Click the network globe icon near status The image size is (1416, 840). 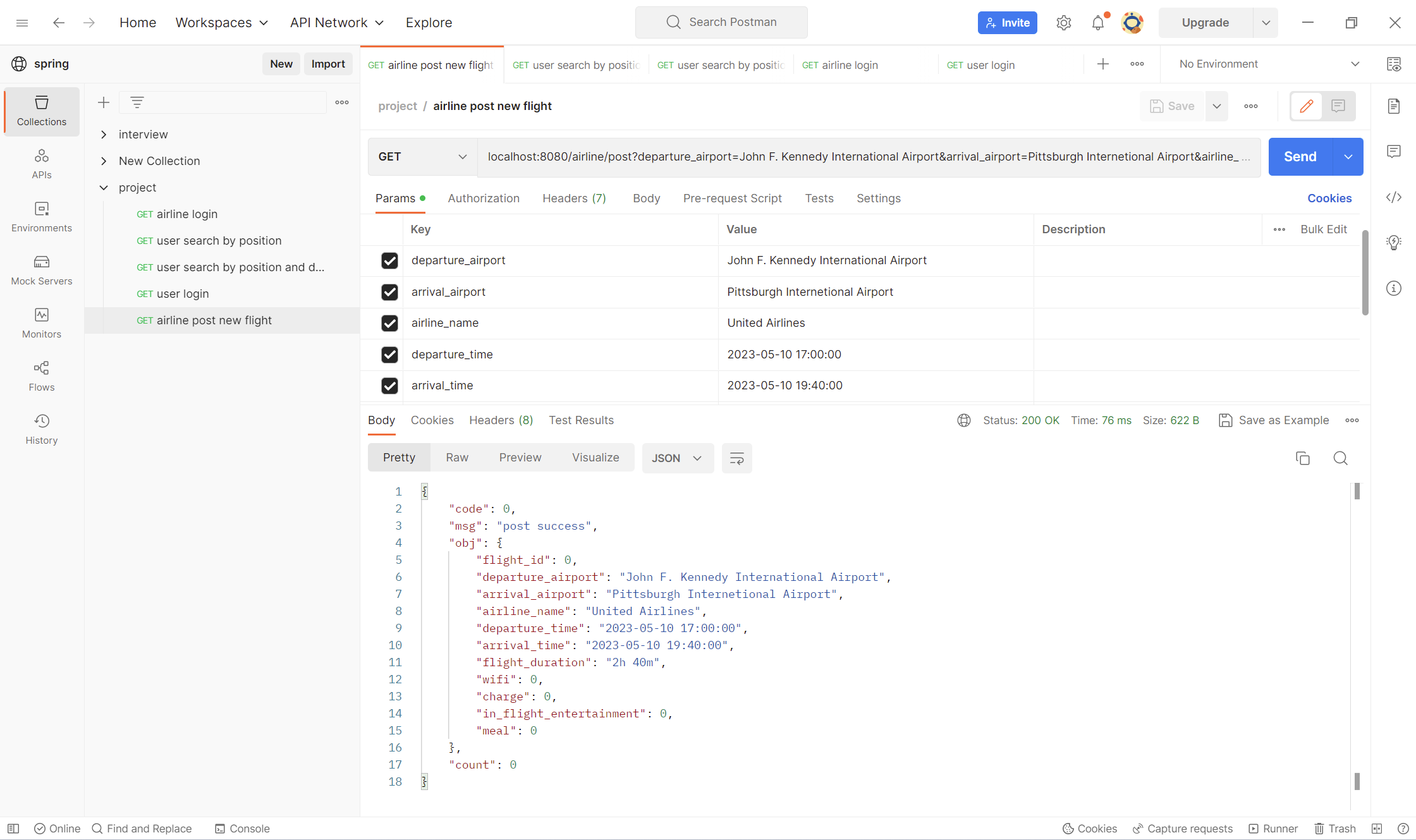point(964,420)
